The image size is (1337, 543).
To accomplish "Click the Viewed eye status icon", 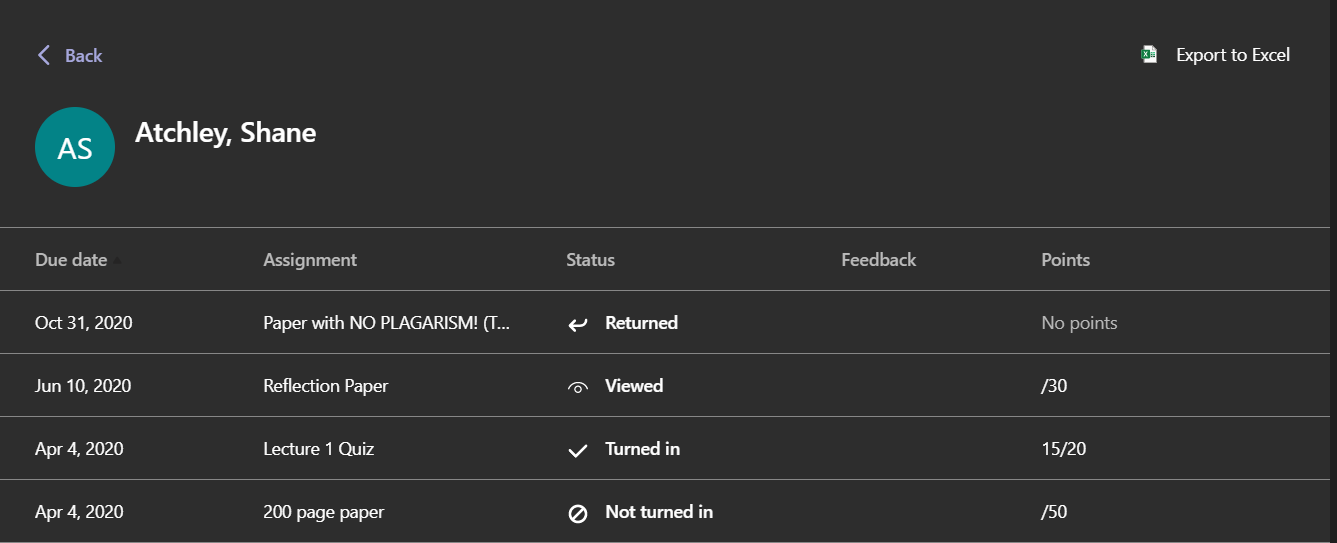I will point(578,387).
